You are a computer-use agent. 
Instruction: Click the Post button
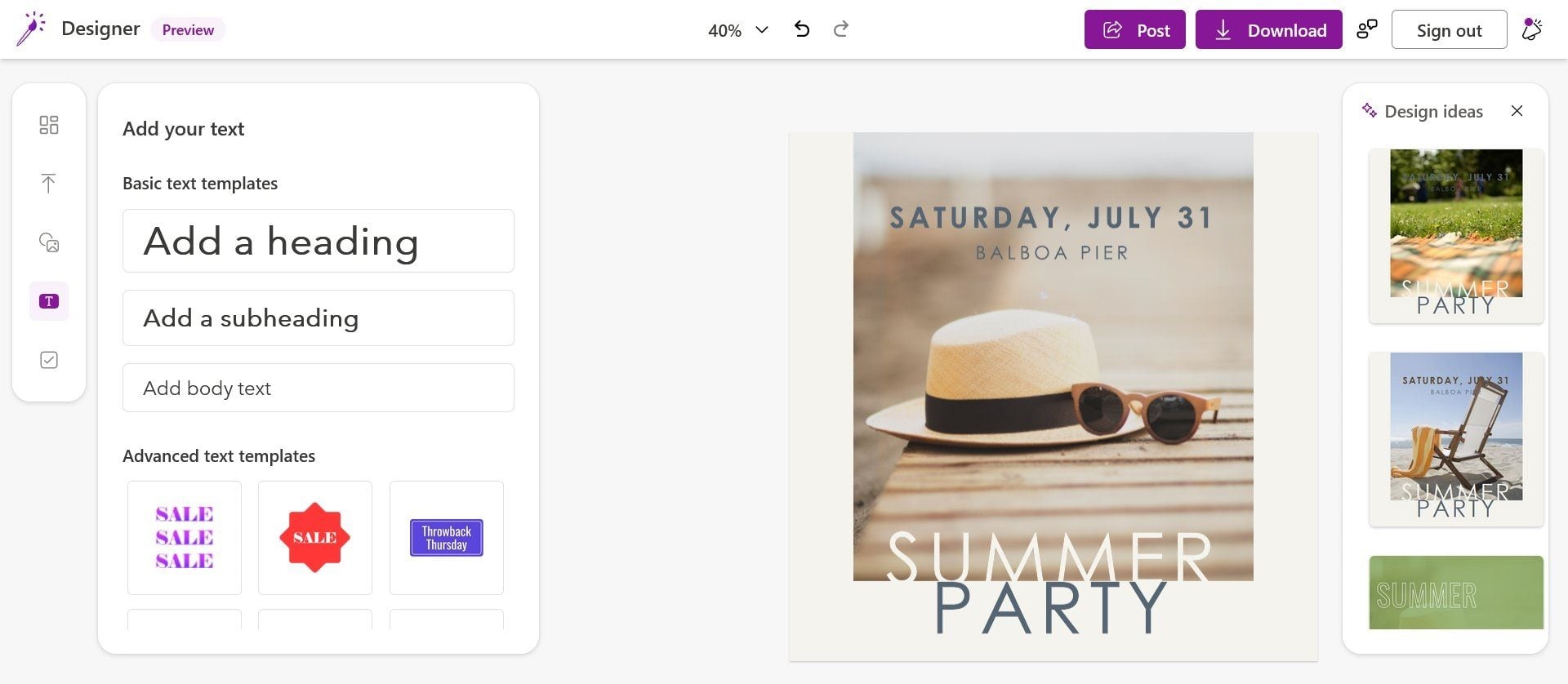click(1134, 30)
